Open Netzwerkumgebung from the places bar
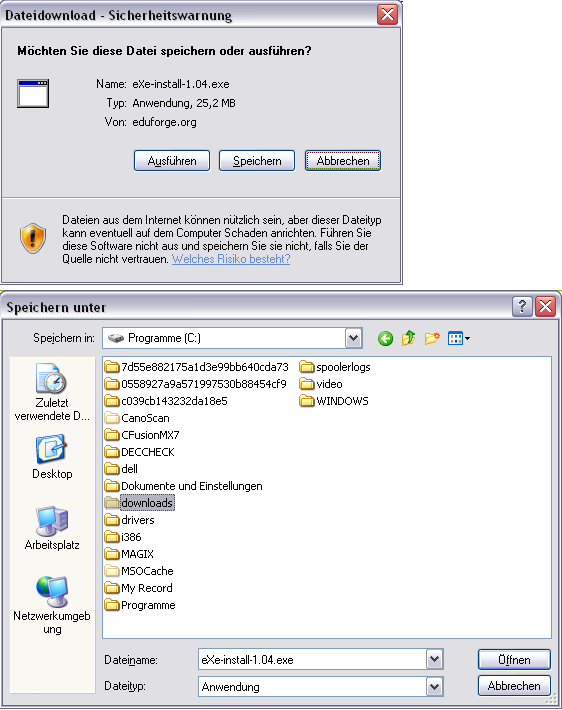Image resolution: width=562 pixels, height=710 pixels. click(52, 605)
